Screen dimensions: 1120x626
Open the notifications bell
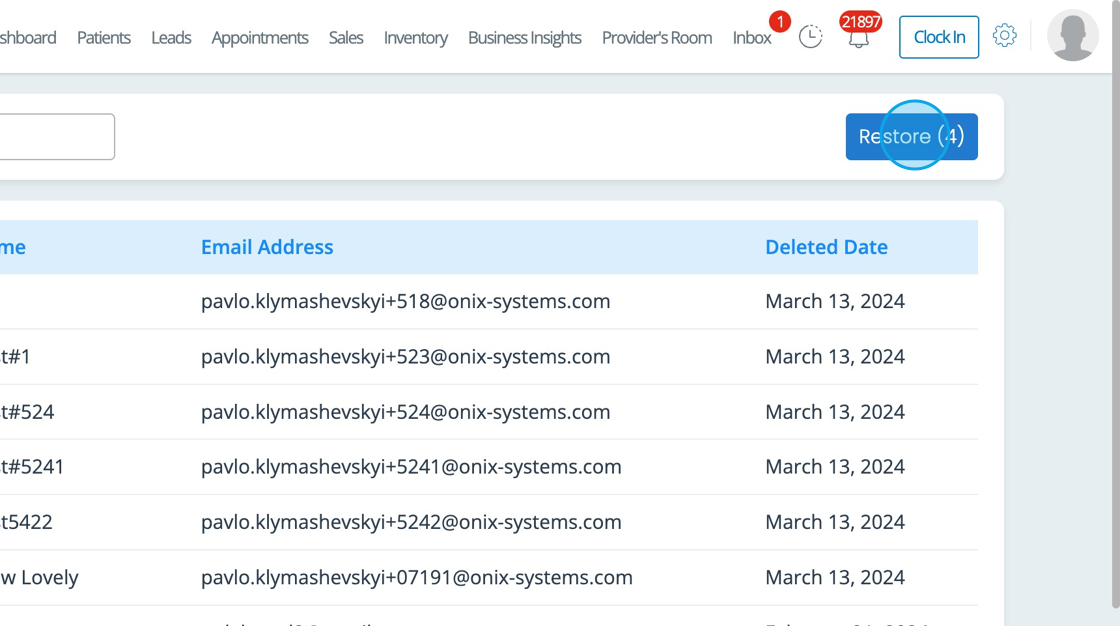tap(858, 38)
